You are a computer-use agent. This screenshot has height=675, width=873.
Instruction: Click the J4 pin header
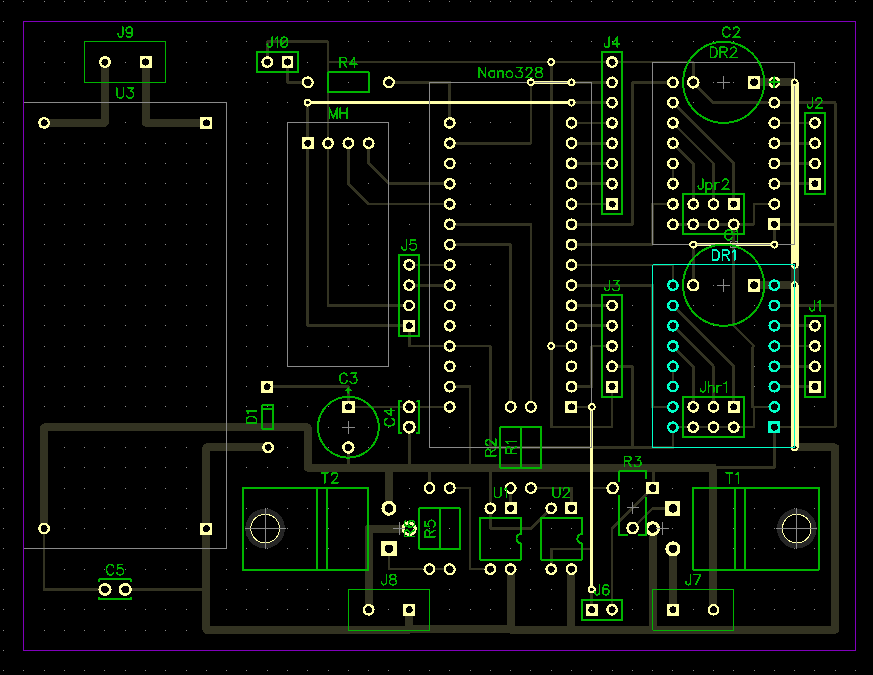[612, 133]
